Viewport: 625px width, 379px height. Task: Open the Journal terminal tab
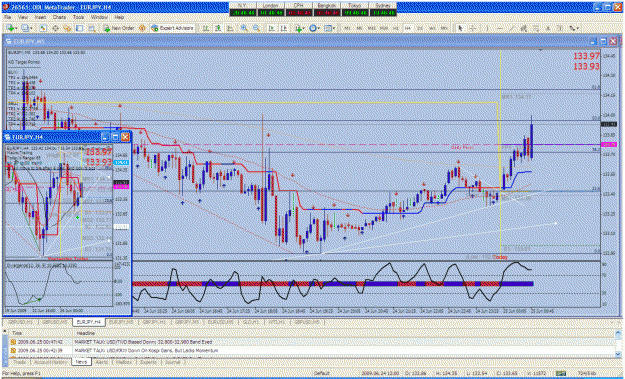[173, 362]
